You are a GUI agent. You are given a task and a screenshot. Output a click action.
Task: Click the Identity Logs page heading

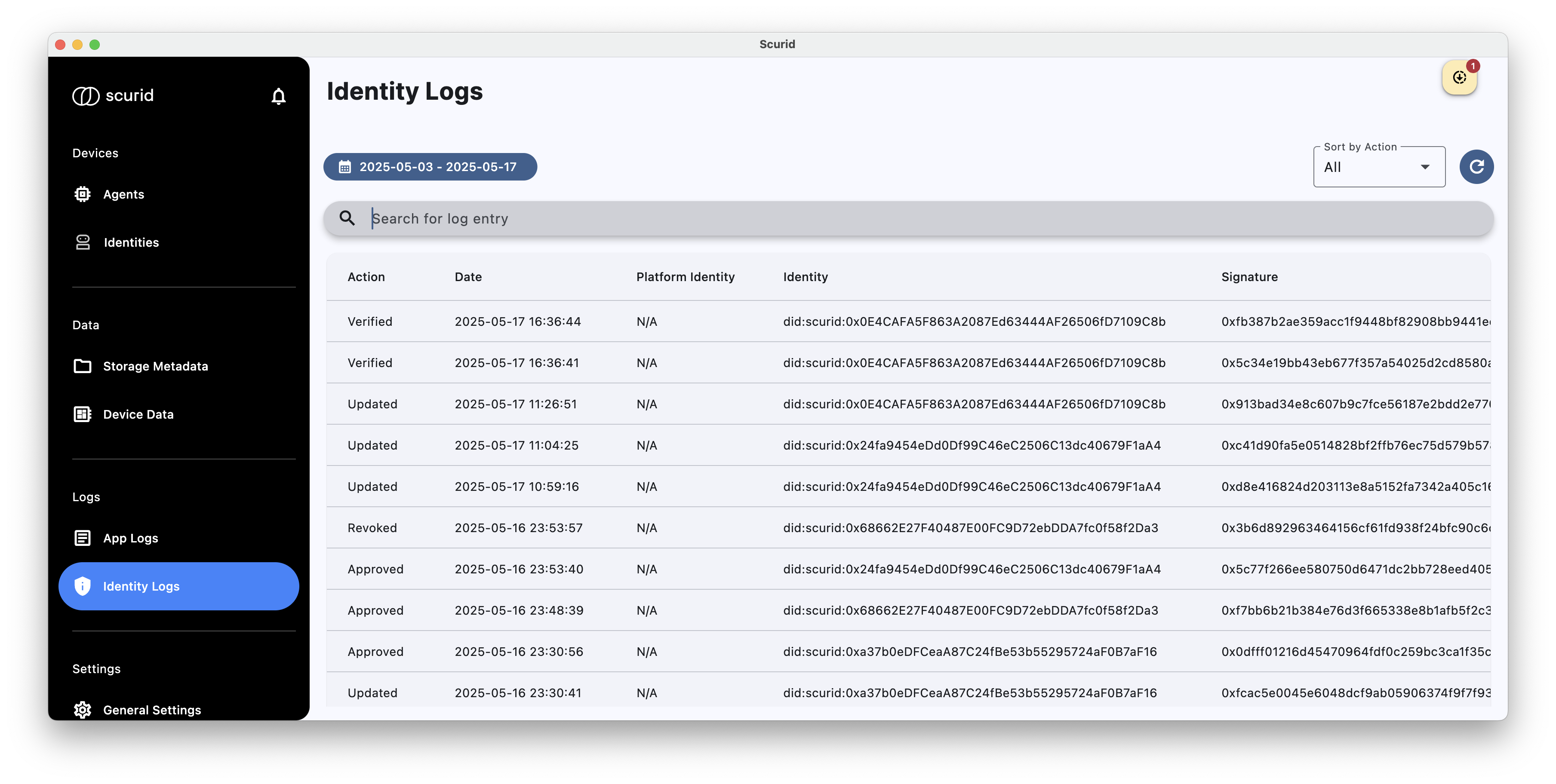click(x=405, y=91)
